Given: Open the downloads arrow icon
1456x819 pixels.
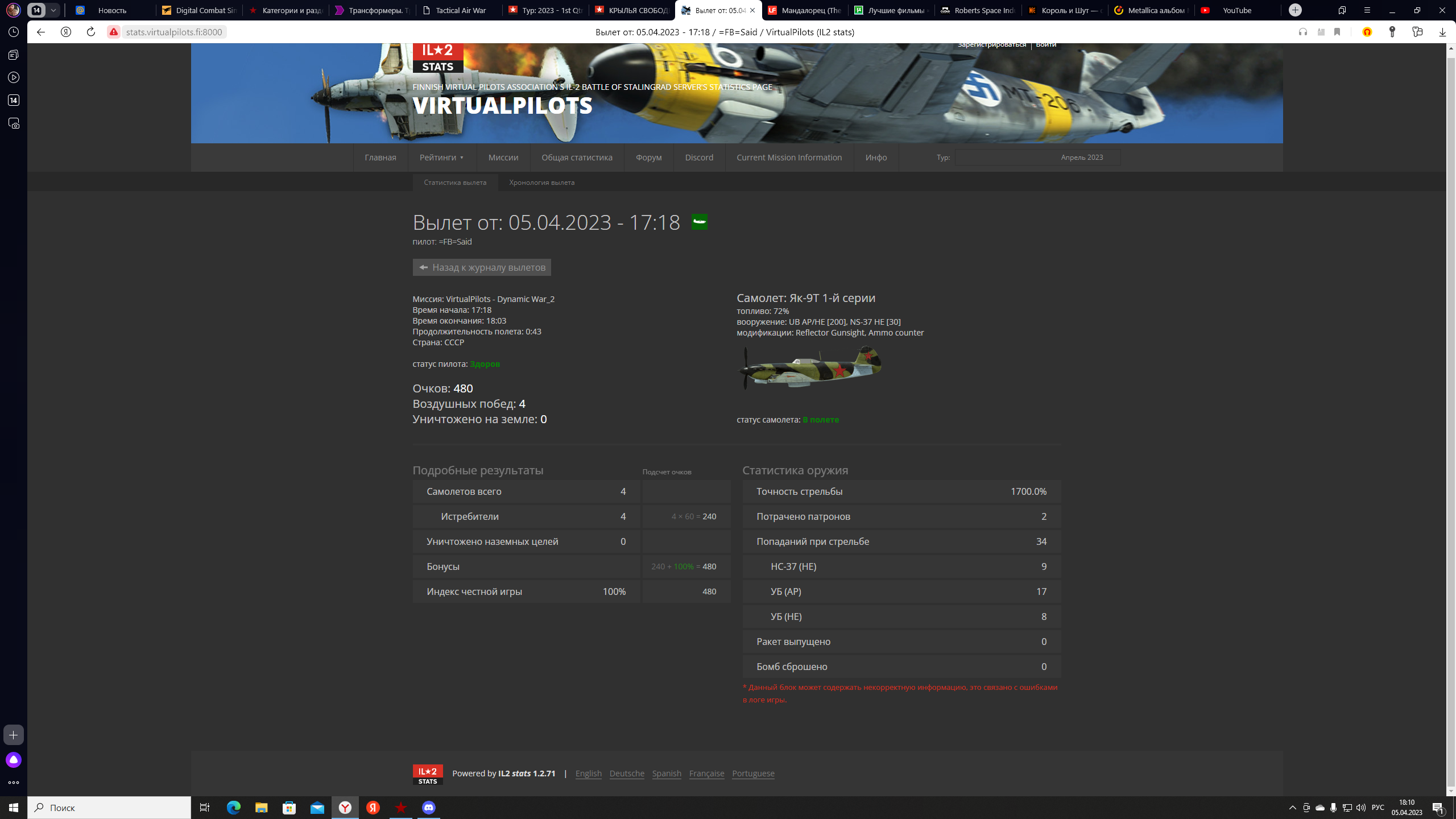Looking at the screenshot, I should click(x=1442, y=32).
